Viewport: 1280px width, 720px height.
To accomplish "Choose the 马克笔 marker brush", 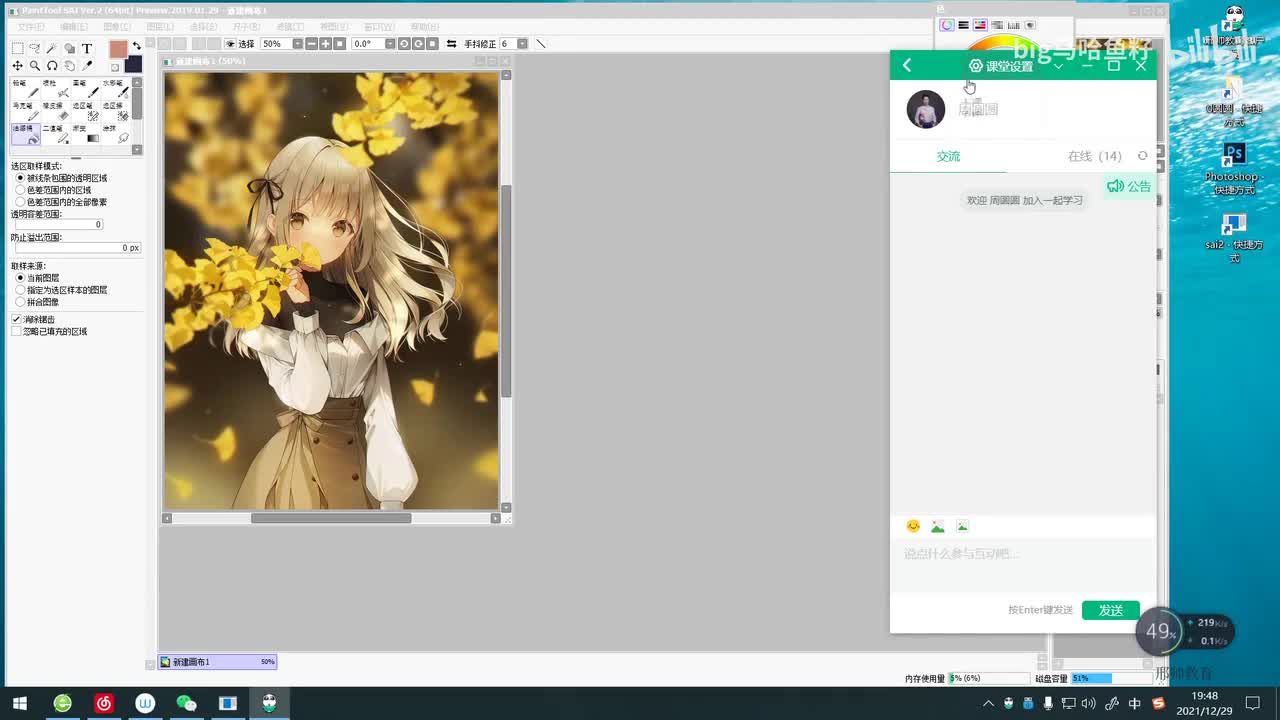I will pos(25,111).
